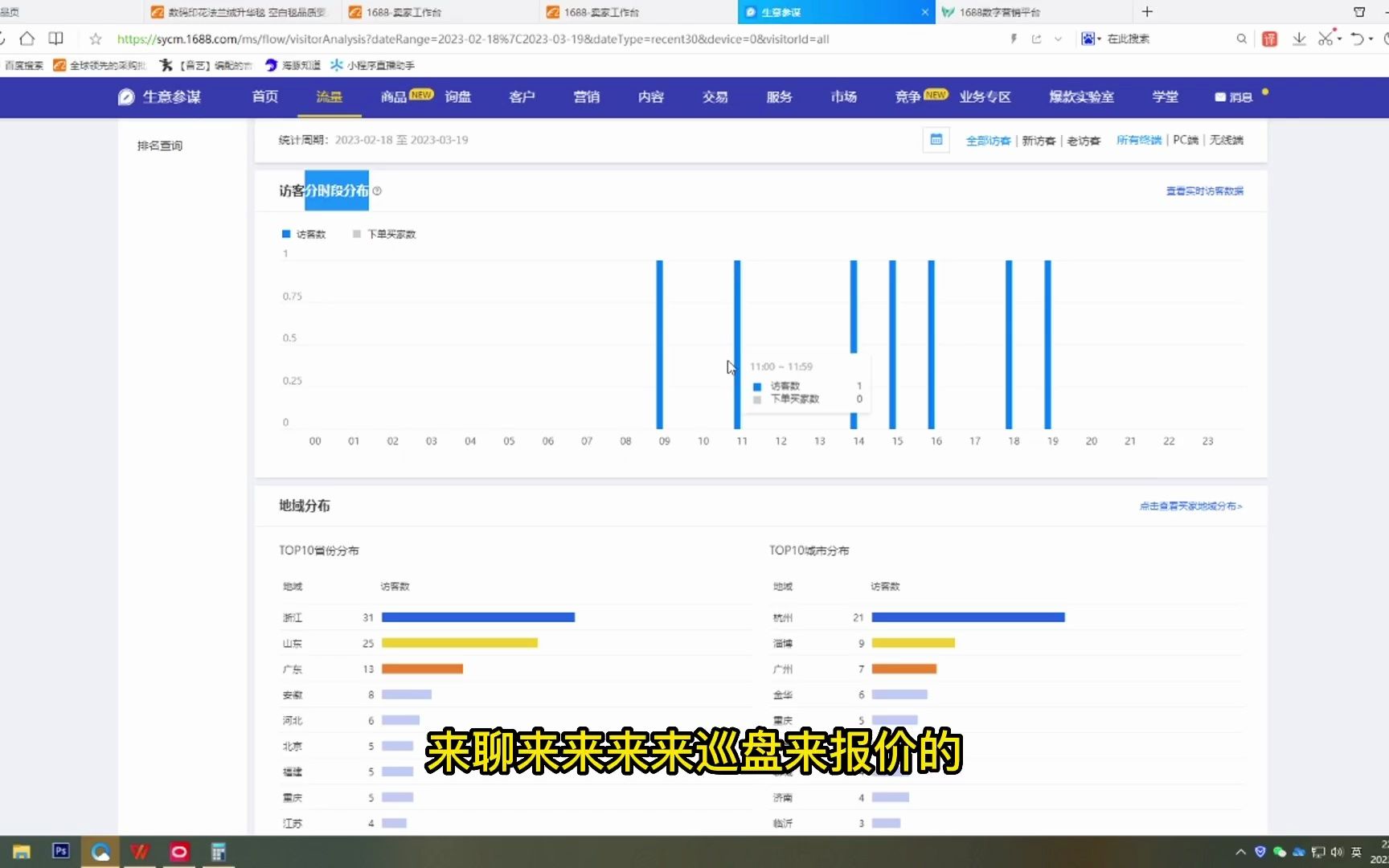The image size is (1389, 868).
Task: Open the 小程序直播助手 bookmark
Action: pos(372,65)
